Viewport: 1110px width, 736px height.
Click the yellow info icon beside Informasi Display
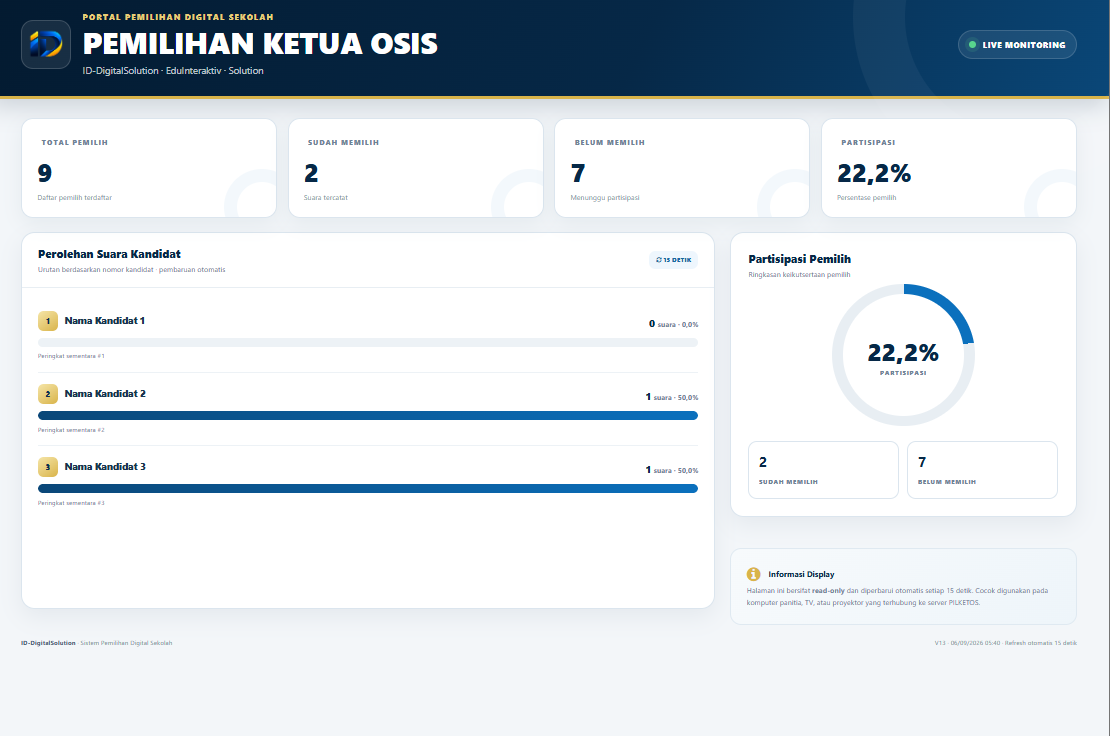click(x=753, y=574)
